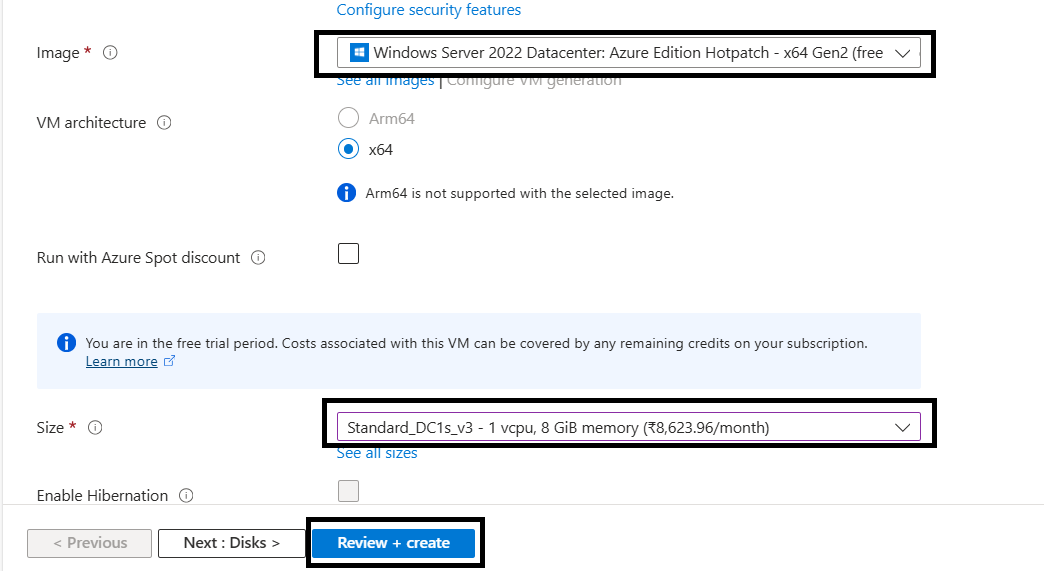Viewport: 1044px width, 571px height.
Task: Click the info icon next to Image label
Action: [110, 53]
